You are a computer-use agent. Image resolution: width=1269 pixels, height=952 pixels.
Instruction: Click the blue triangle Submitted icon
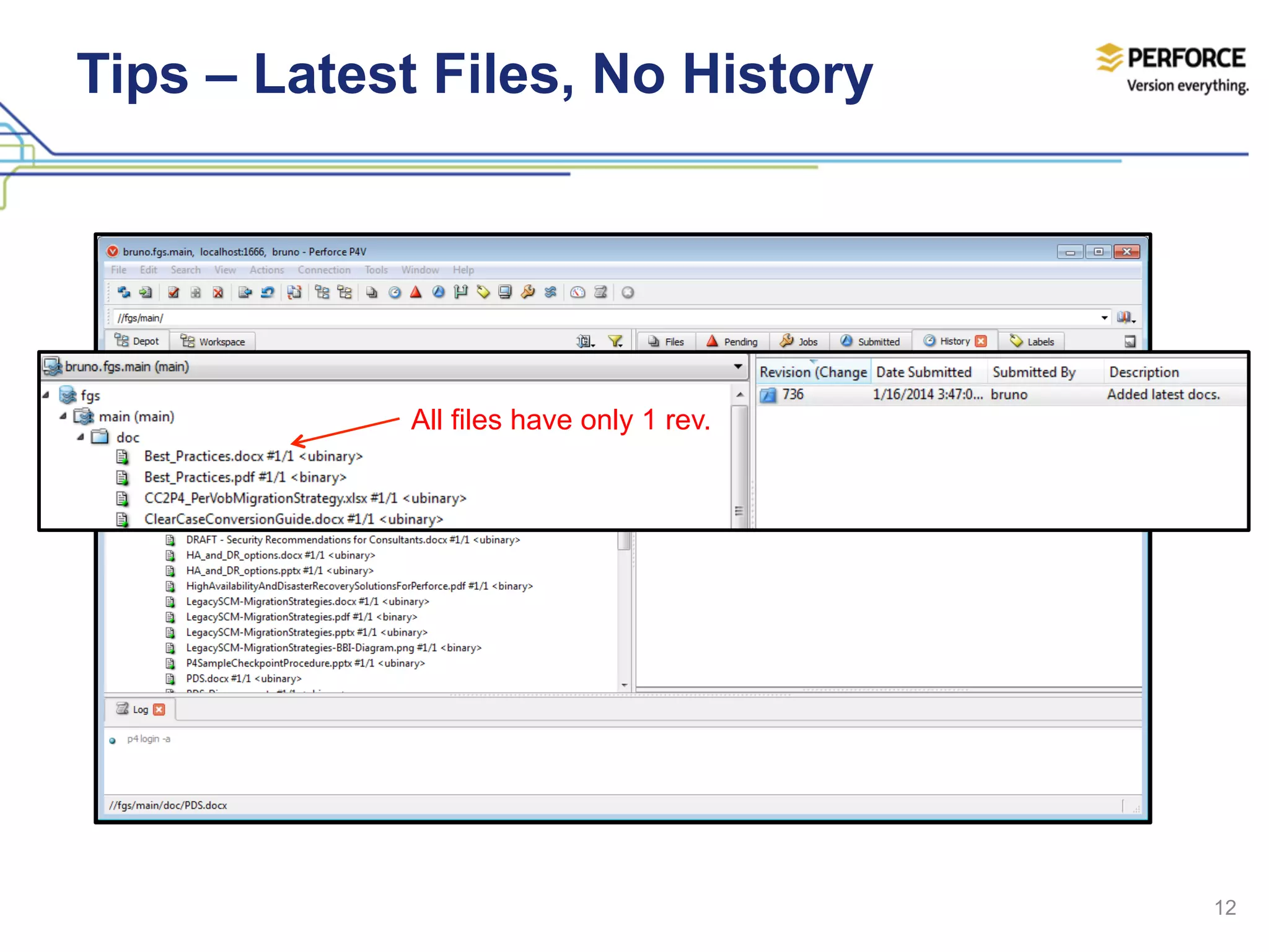(439, 292)
